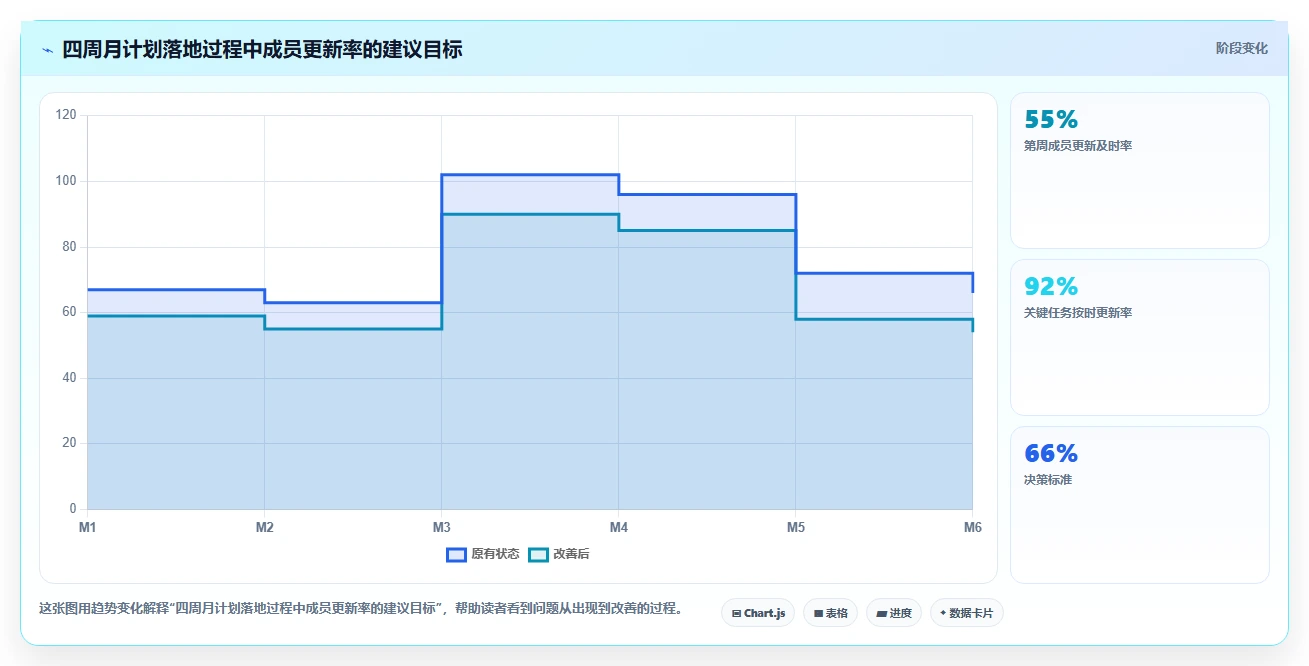Click the M5 axis label

click(795, 527)
